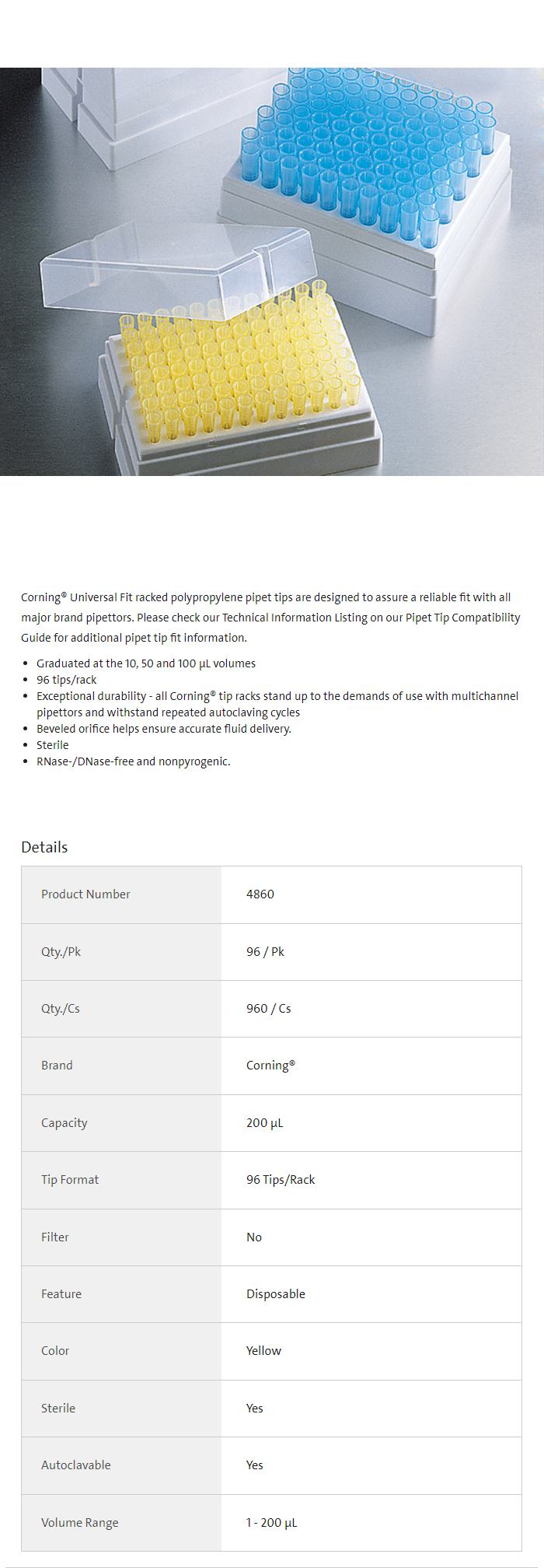
Task: Click the Details section heading
Action: (x=44, y=847)
